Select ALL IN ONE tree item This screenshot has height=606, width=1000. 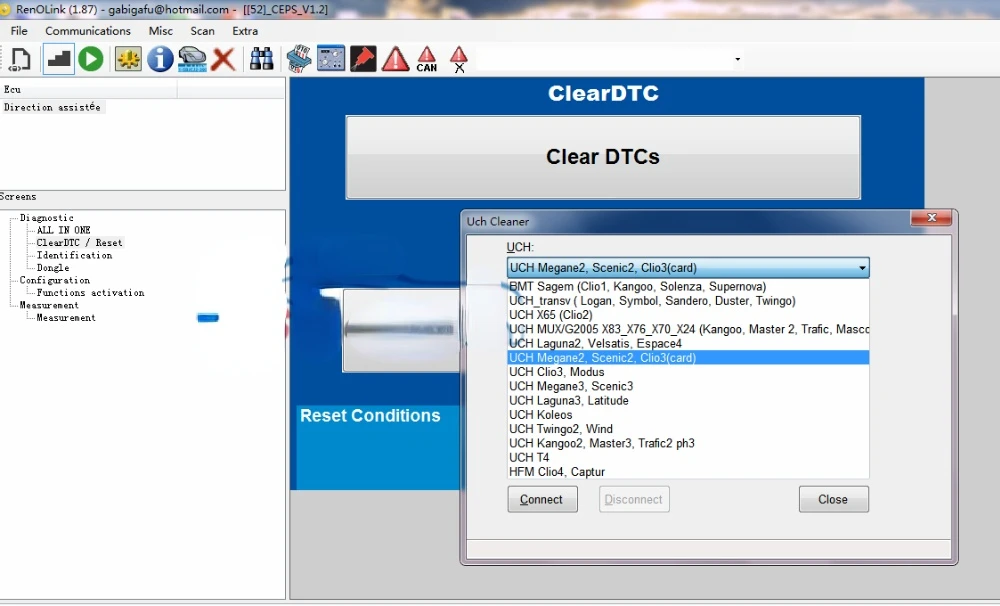tap(63, 230)
